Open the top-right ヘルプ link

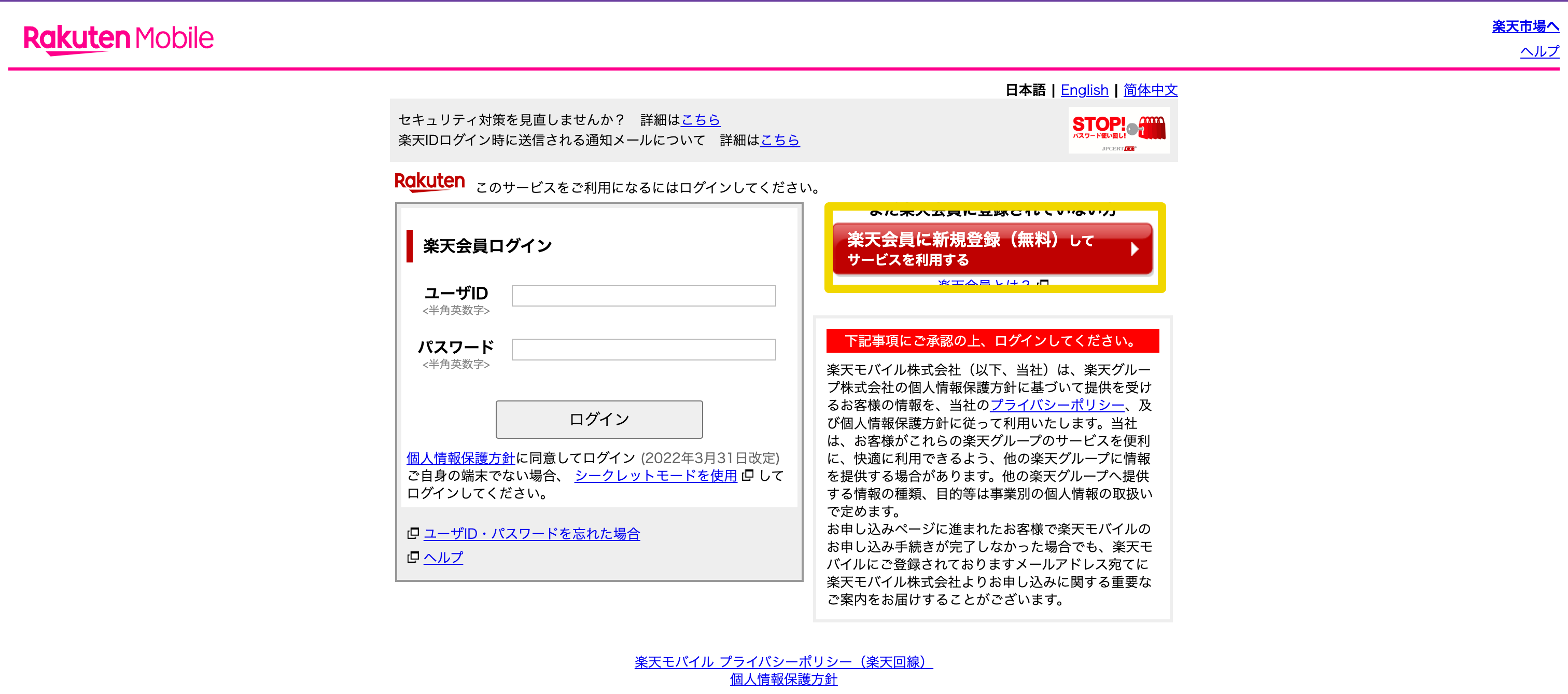[x=1539, y=51]
